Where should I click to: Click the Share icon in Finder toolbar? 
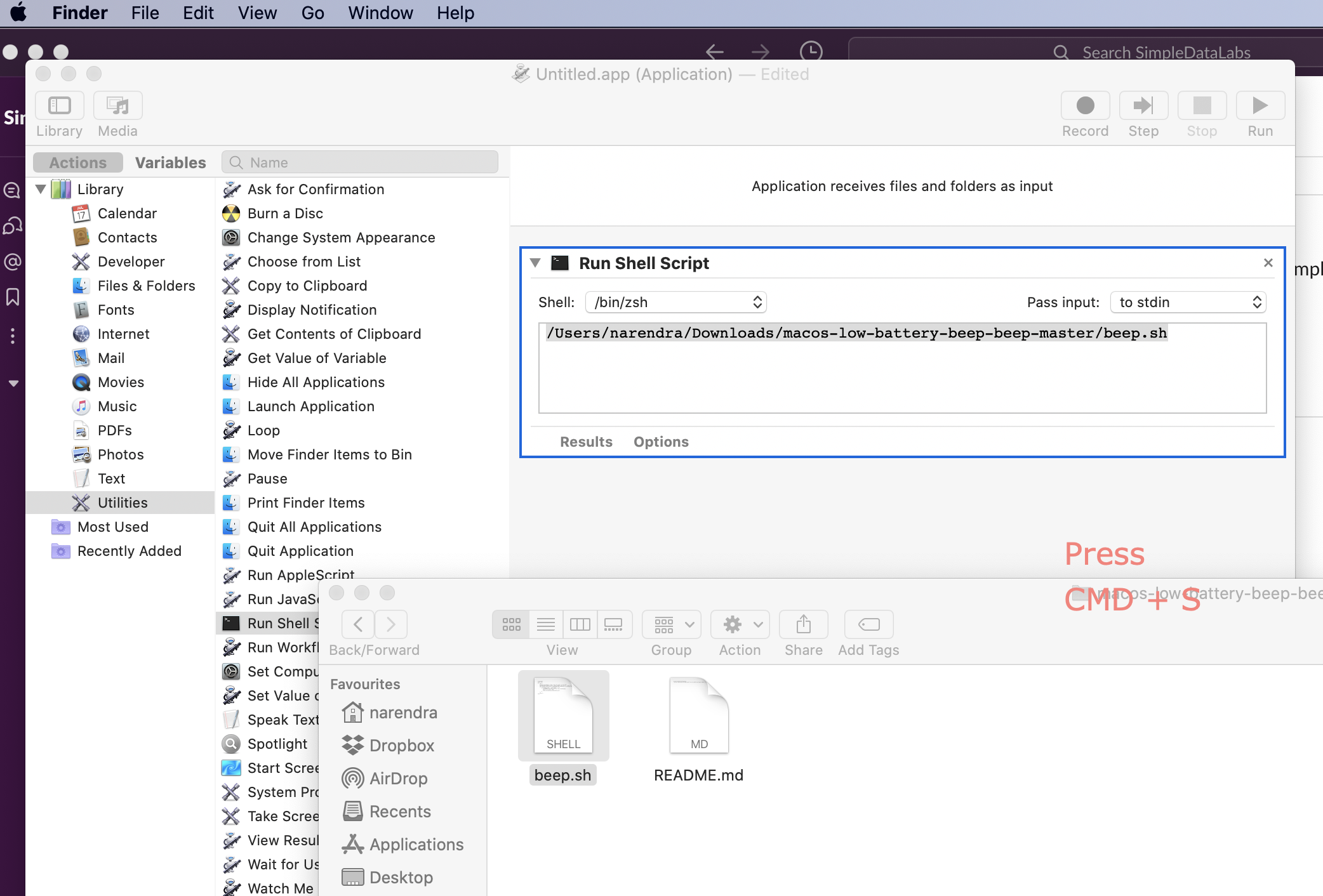click(803, 624)
